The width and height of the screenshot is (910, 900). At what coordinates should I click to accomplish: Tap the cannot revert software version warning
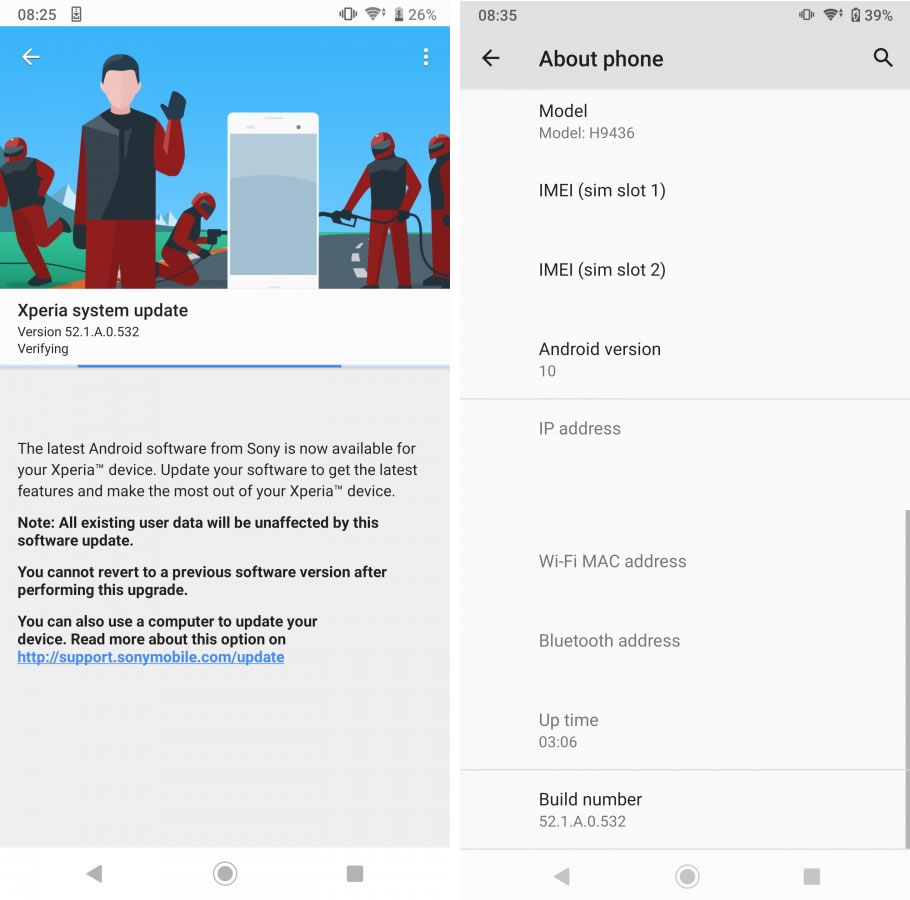(202, 580)
